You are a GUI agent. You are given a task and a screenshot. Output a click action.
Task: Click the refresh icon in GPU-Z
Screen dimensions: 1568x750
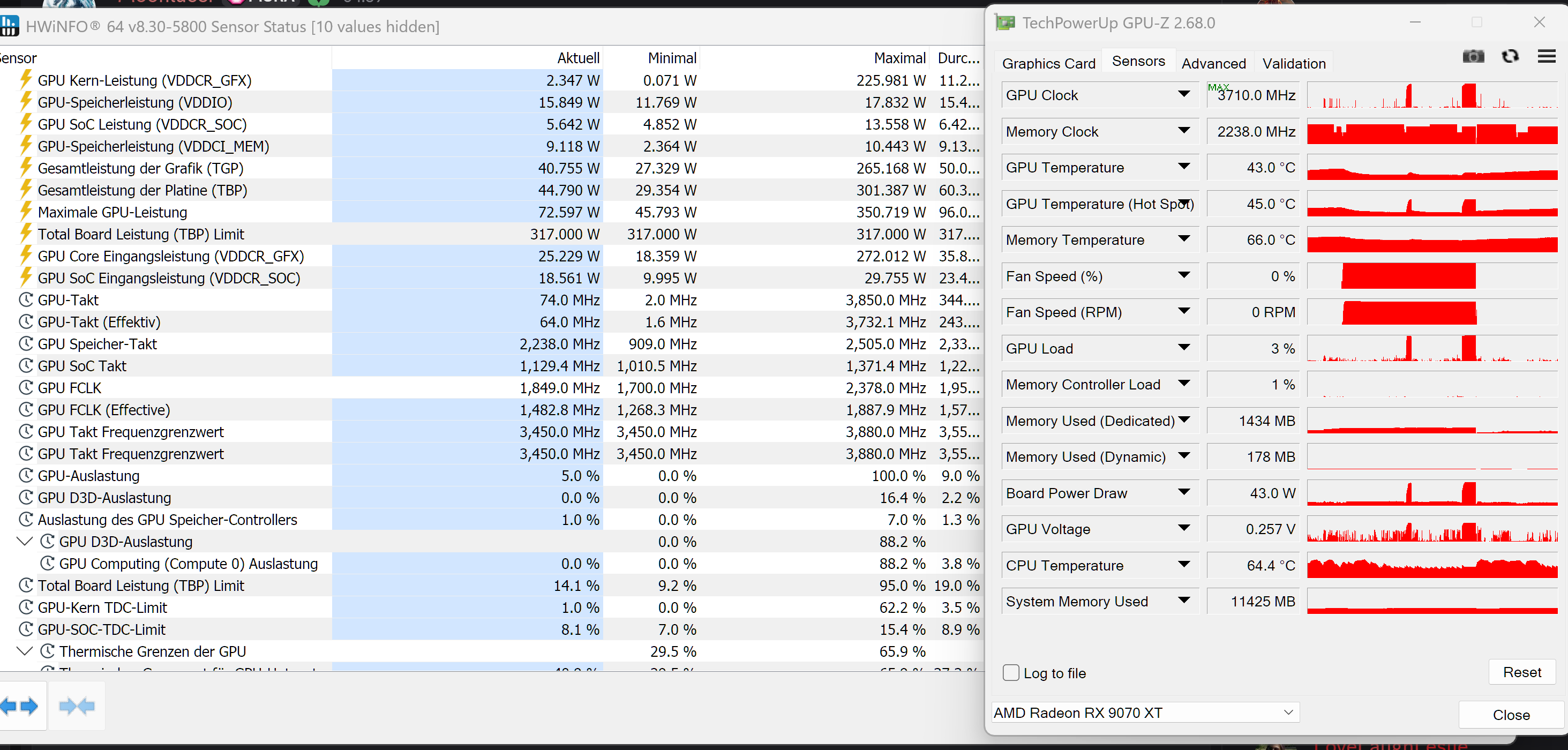pyautogui.click(x=1510, y=56)
